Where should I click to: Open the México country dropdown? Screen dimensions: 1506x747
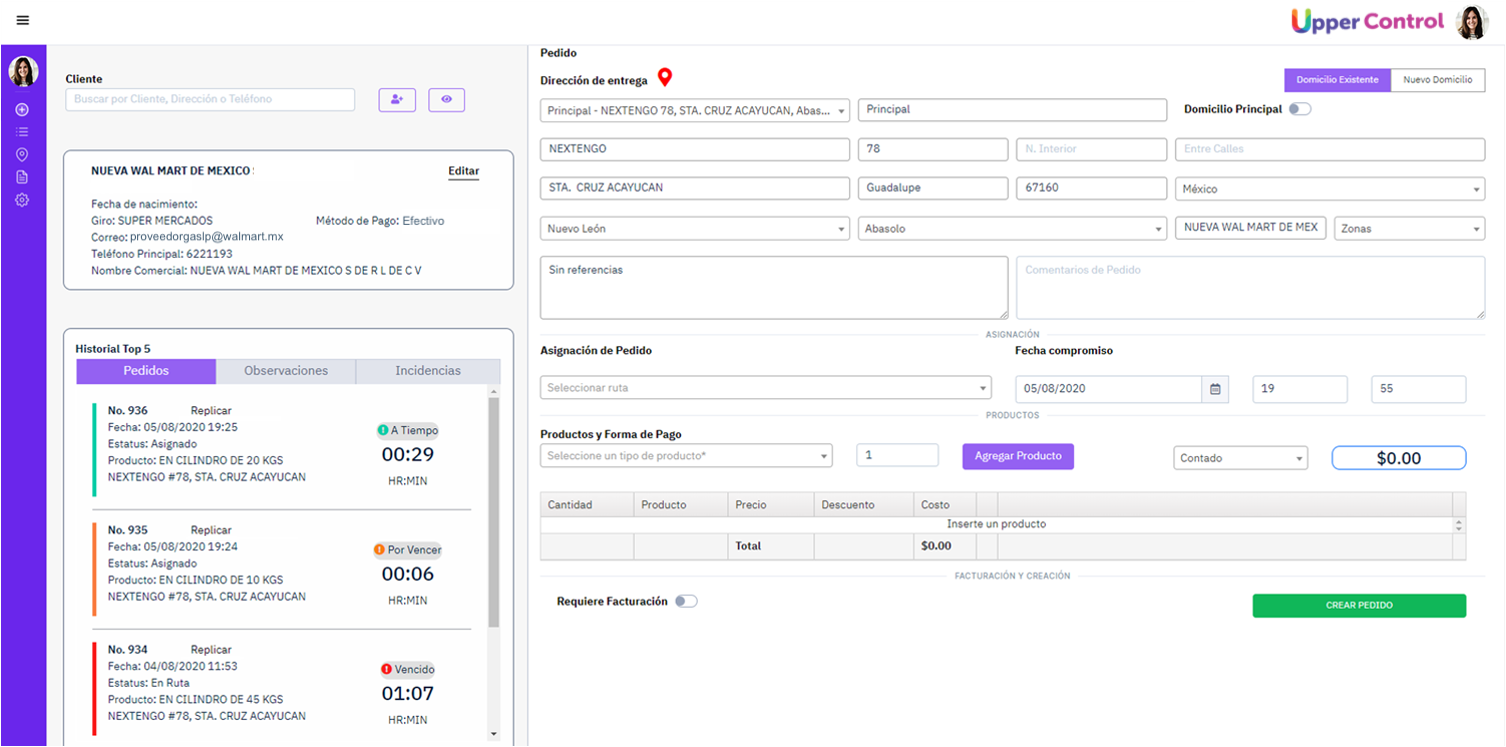point(1330,189)
